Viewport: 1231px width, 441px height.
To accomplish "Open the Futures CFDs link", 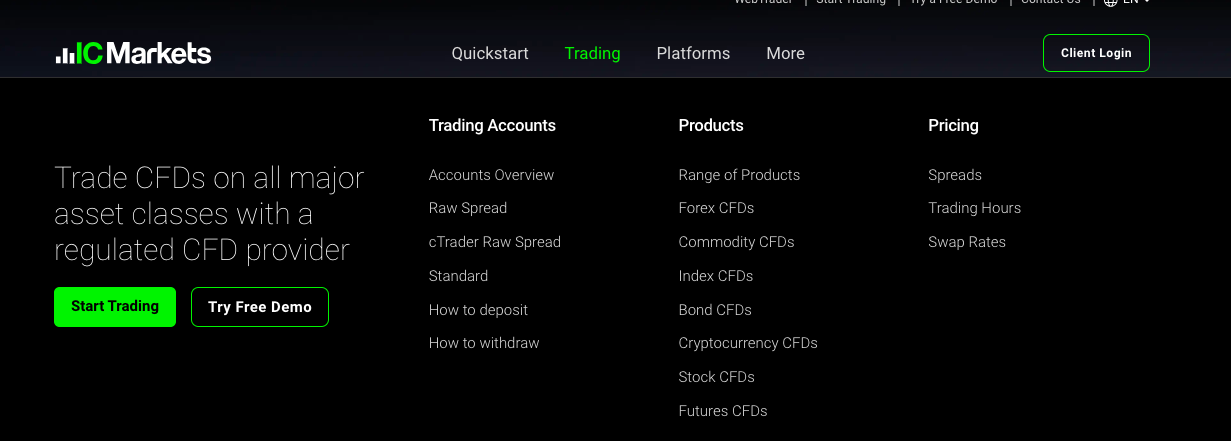I will point(723,411).
